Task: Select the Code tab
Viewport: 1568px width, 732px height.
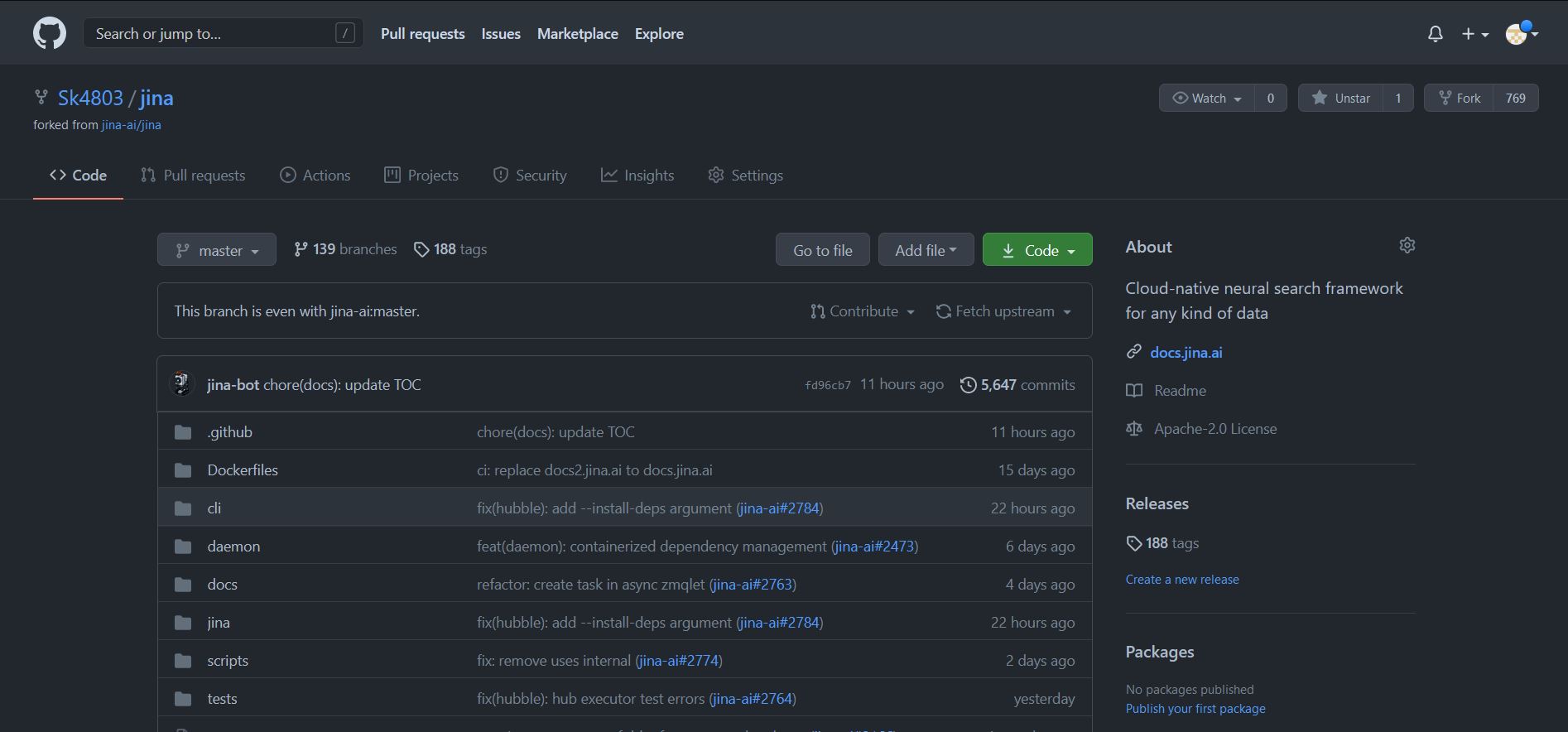Action: pos(78,176)
